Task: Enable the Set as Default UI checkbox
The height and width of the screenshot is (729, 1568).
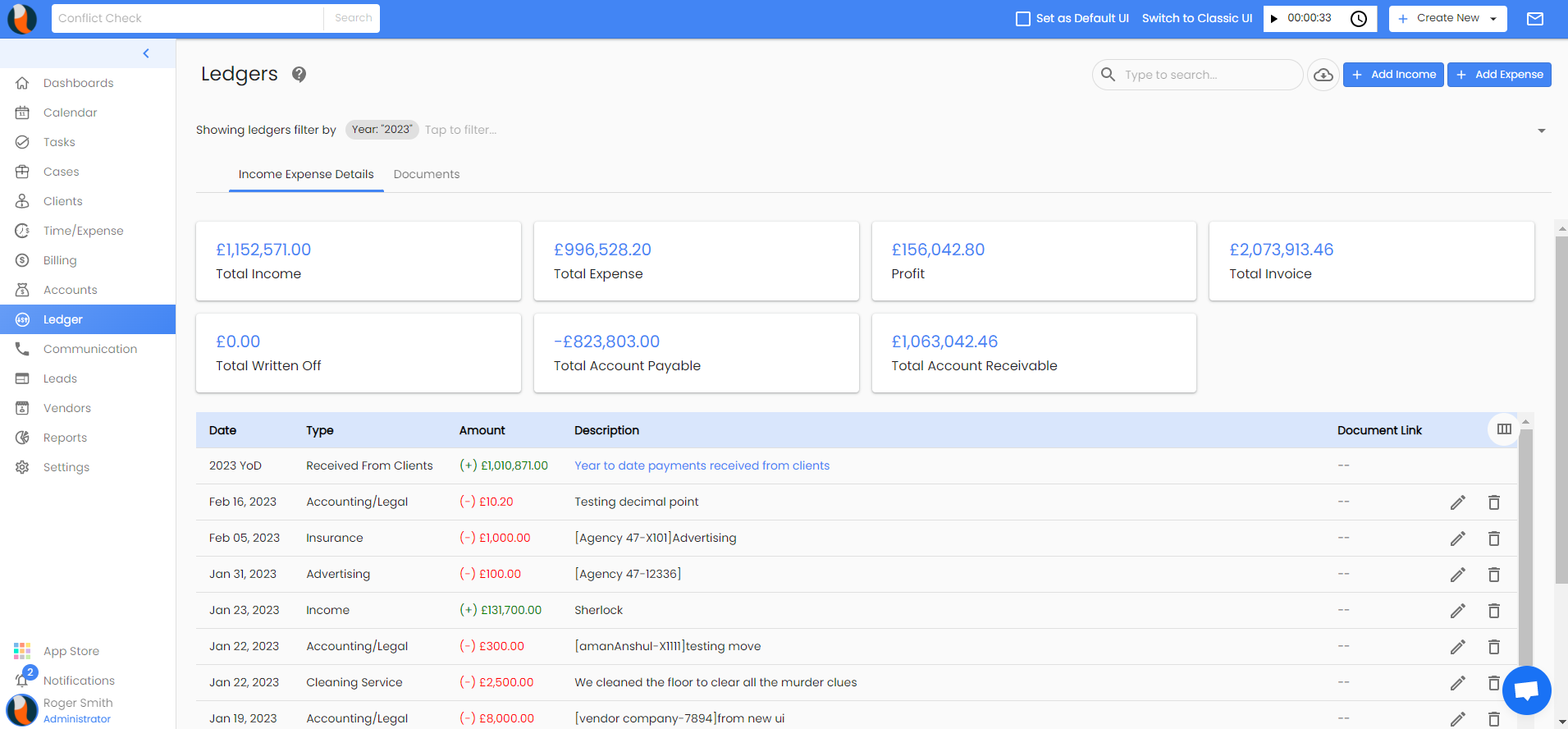Action: click(1023, 19)
